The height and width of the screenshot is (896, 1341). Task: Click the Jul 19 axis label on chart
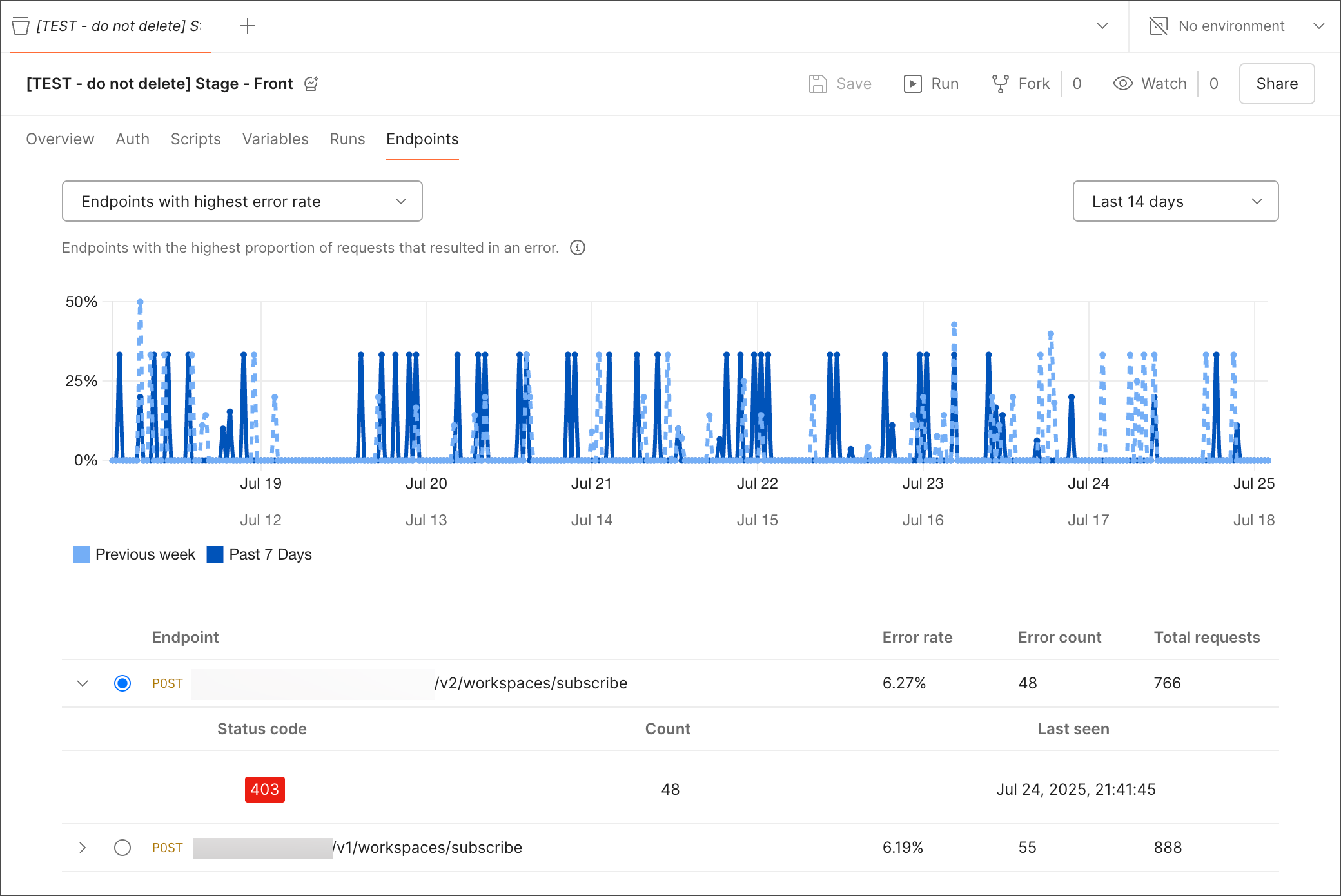(x=260, y=483)
